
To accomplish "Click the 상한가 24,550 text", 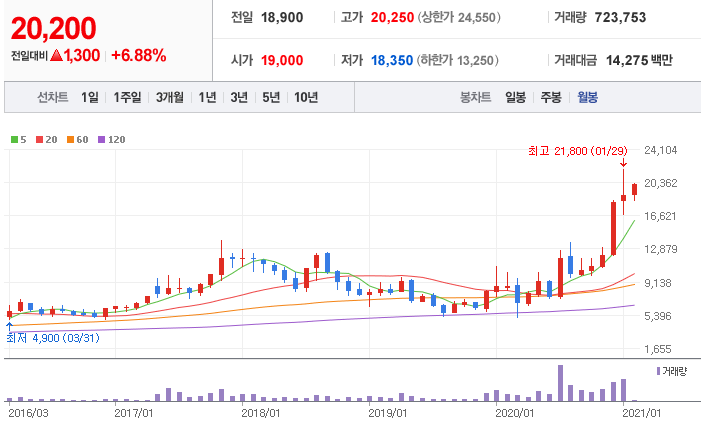I will coord(459,17).
